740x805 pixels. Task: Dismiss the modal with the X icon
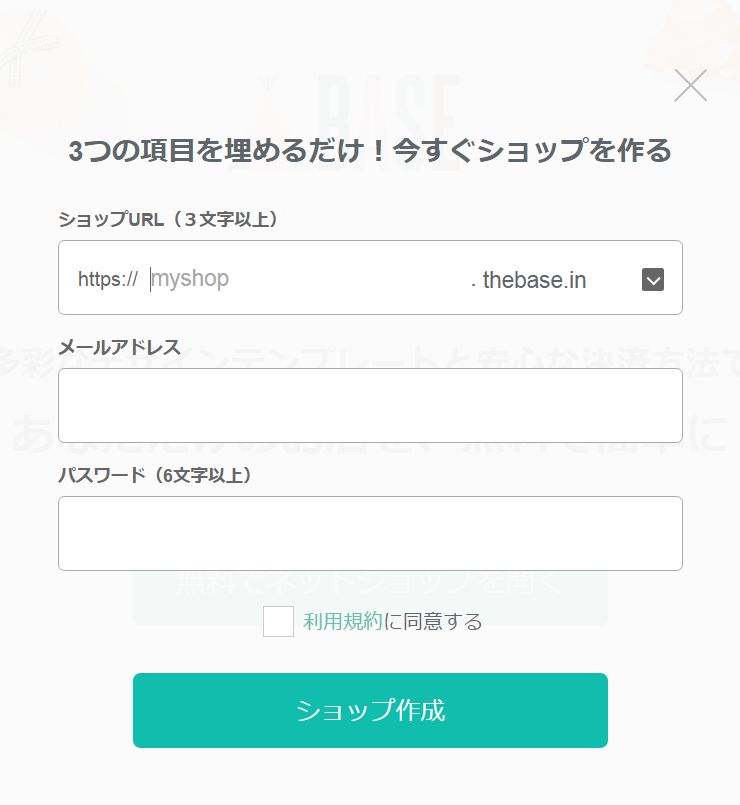[690, 86]
